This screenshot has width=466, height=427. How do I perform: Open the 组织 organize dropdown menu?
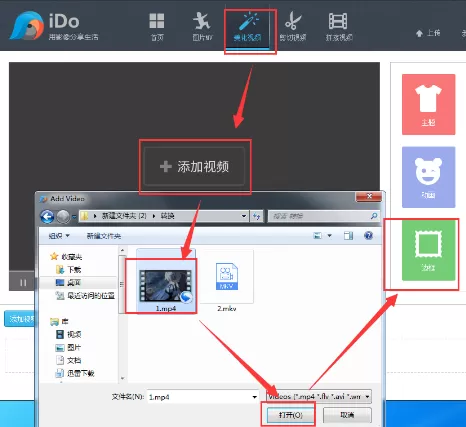click(x=59, y=236)
